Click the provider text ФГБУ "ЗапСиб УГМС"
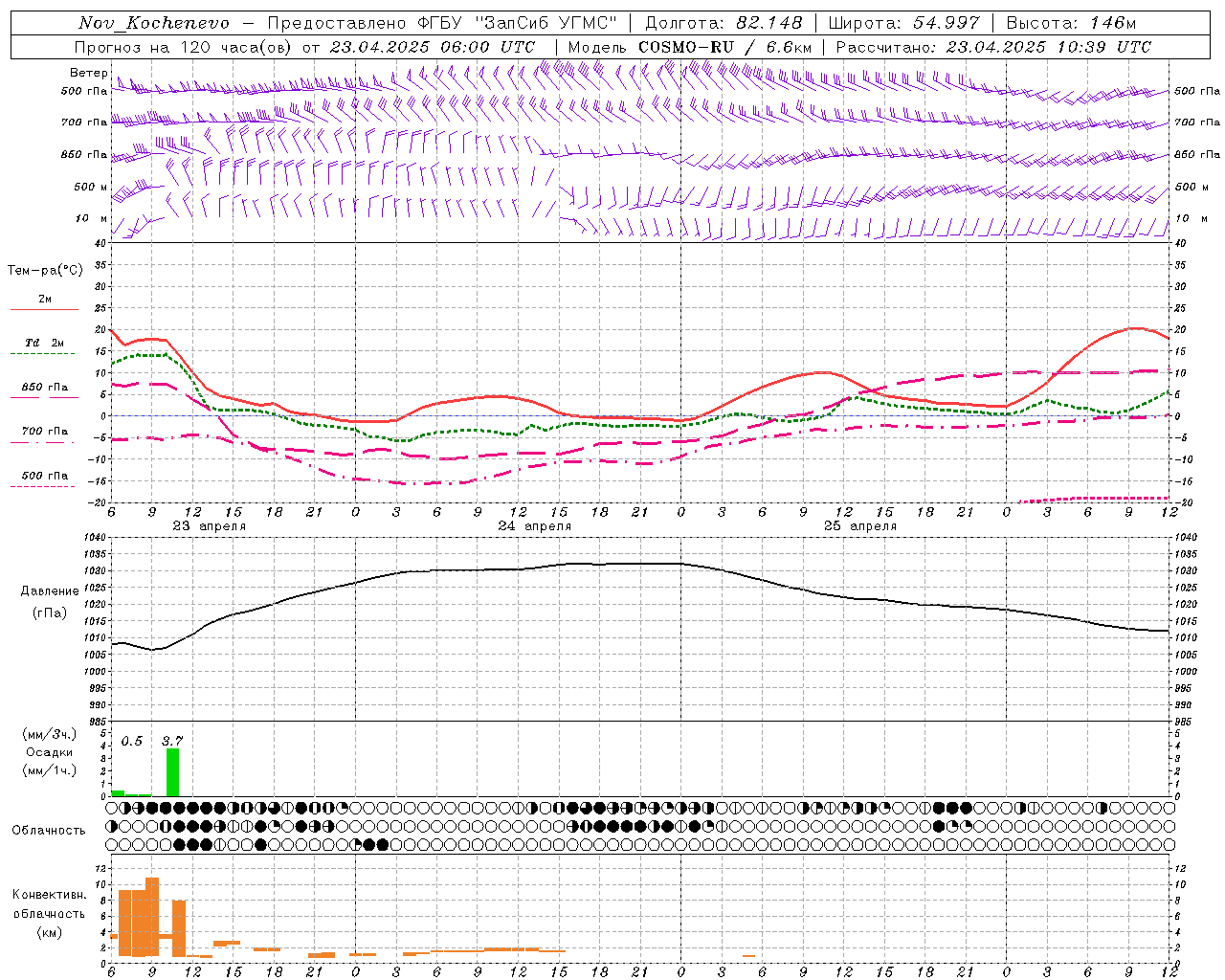The width and height of the screenshot is (1225, 980). click(x=518, y=23)
